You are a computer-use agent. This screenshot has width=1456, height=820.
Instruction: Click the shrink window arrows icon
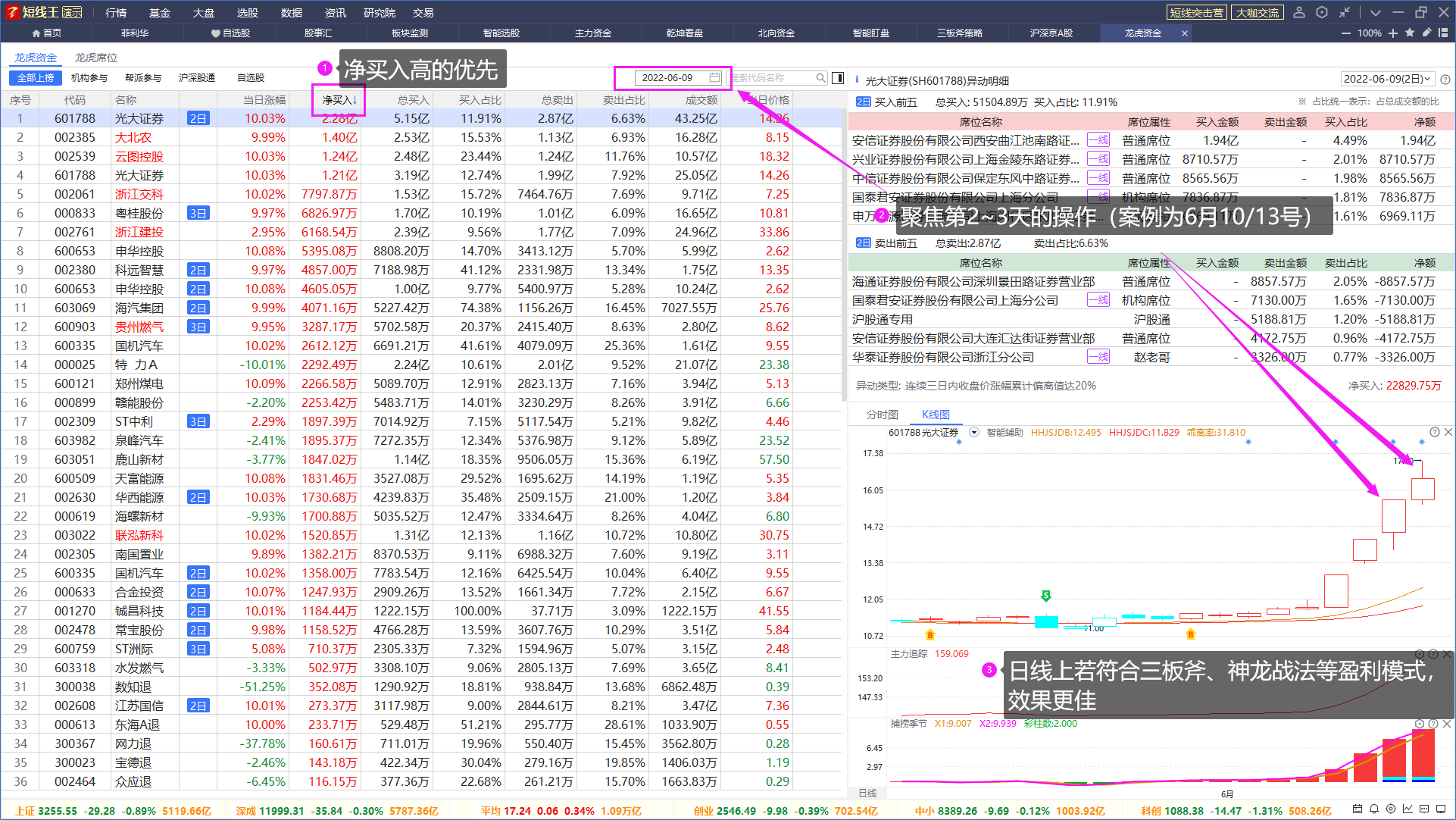(1344, 12)
